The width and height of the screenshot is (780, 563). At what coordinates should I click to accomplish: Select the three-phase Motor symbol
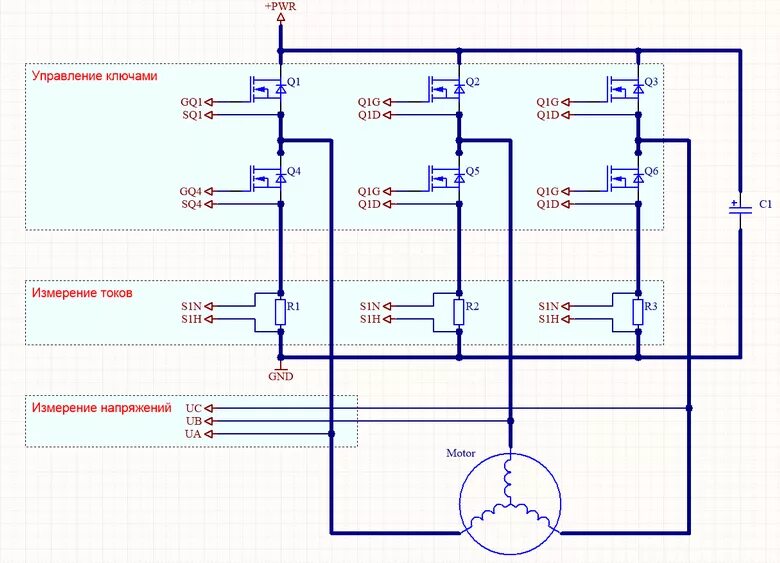tap(510, 502)
